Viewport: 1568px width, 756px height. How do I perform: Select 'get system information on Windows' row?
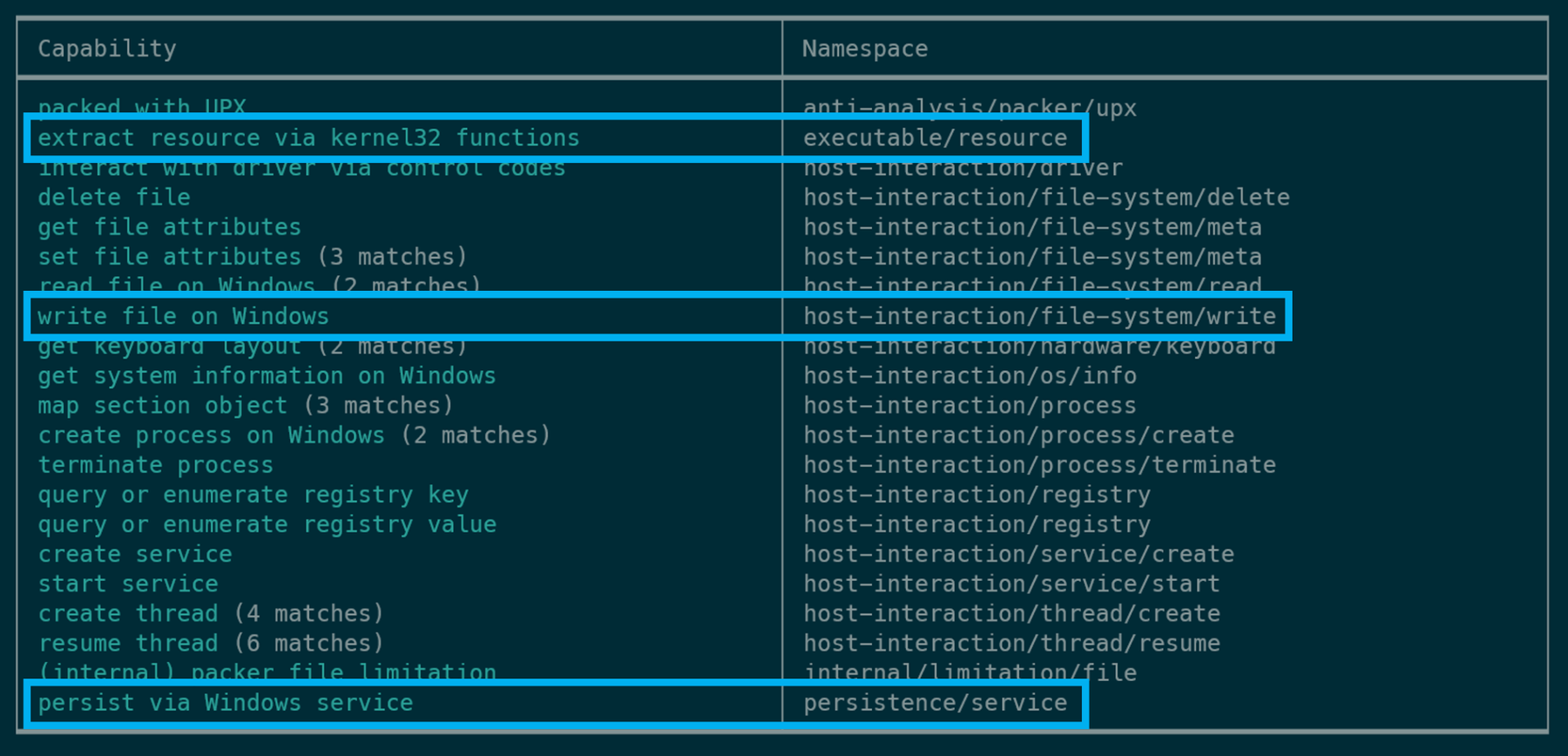(267, 376)
